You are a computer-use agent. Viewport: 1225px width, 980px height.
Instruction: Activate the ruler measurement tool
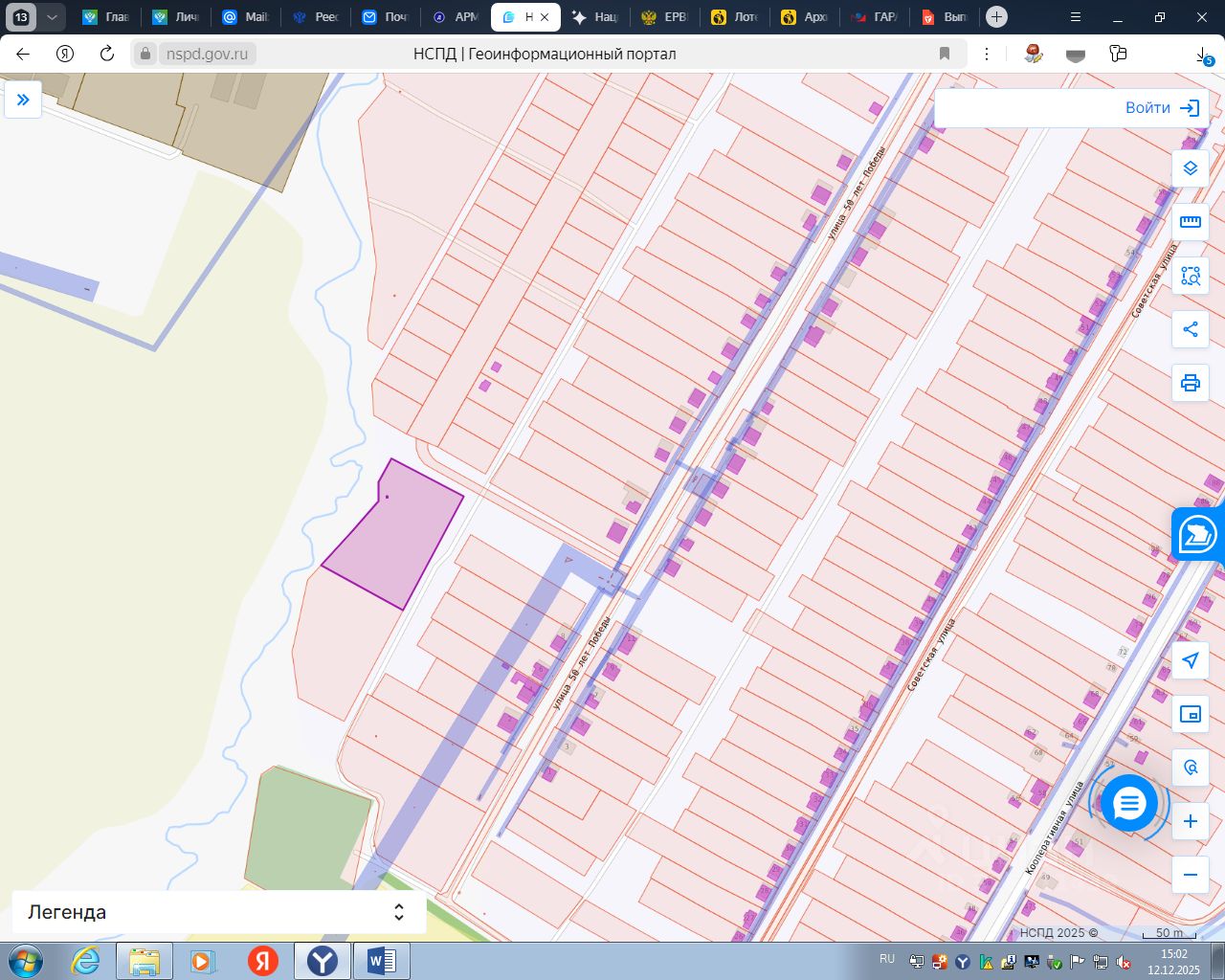pyautogui.click(x=1191, y=222)
